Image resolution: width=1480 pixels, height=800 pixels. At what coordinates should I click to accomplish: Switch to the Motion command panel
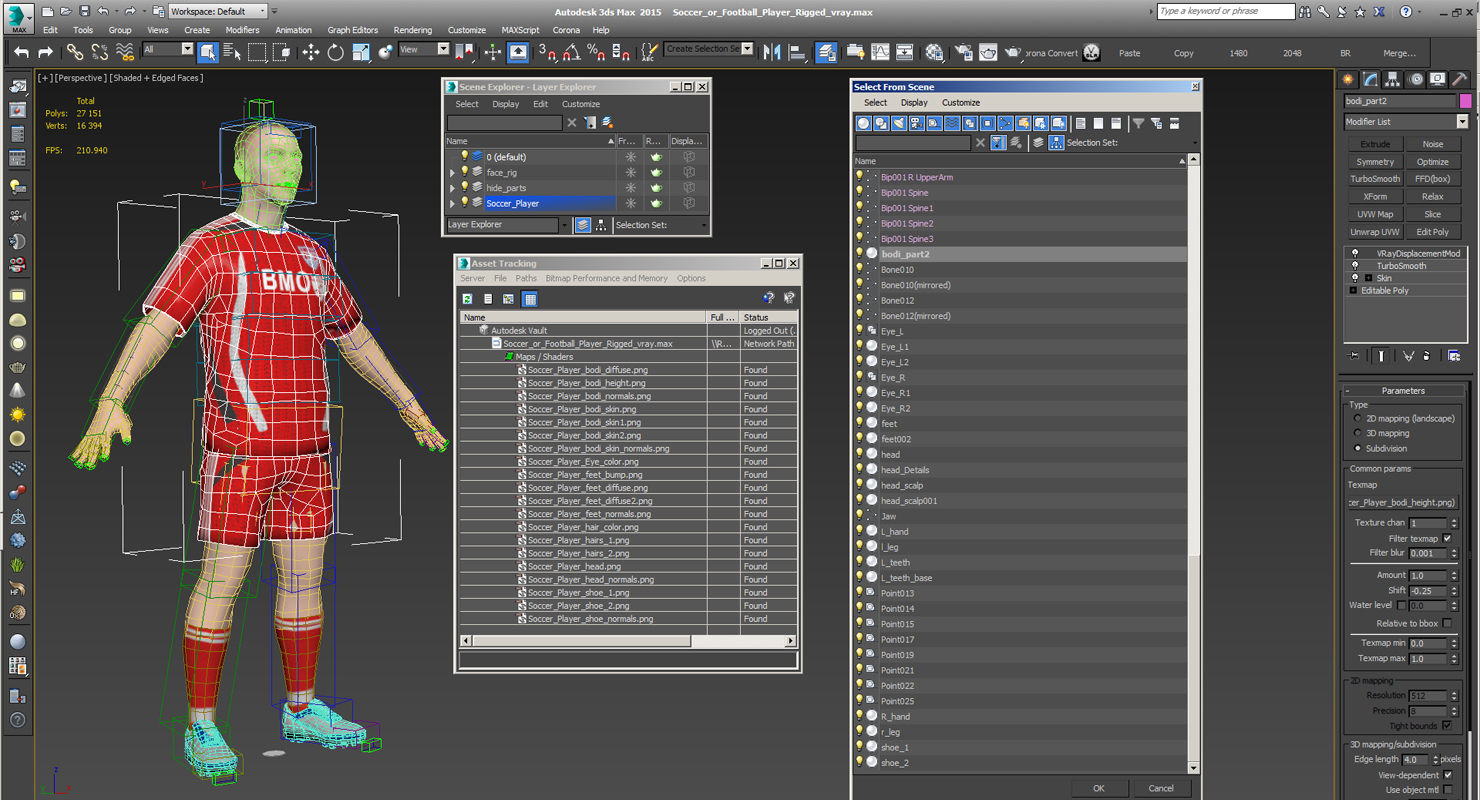coord(1416,79)
